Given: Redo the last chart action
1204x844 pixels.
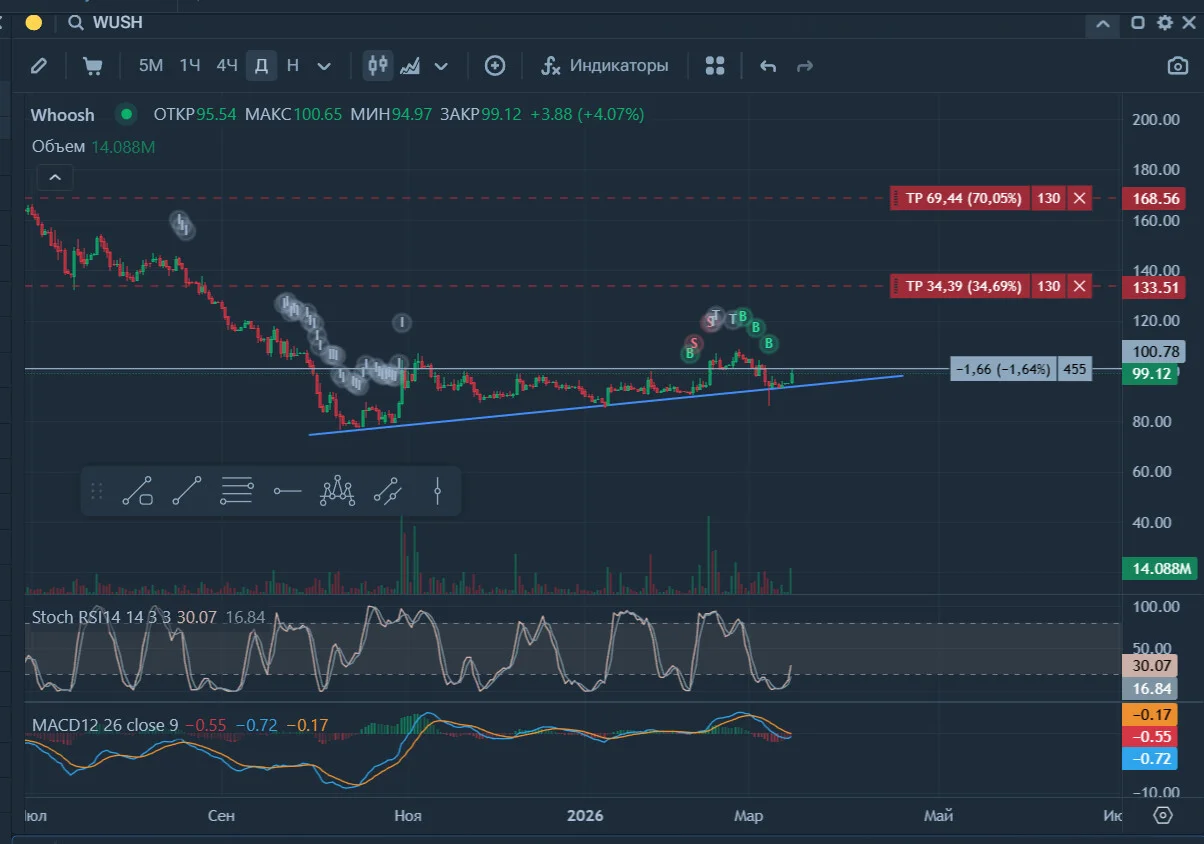Looking at the screenshot, I should [x=804, y=66].
